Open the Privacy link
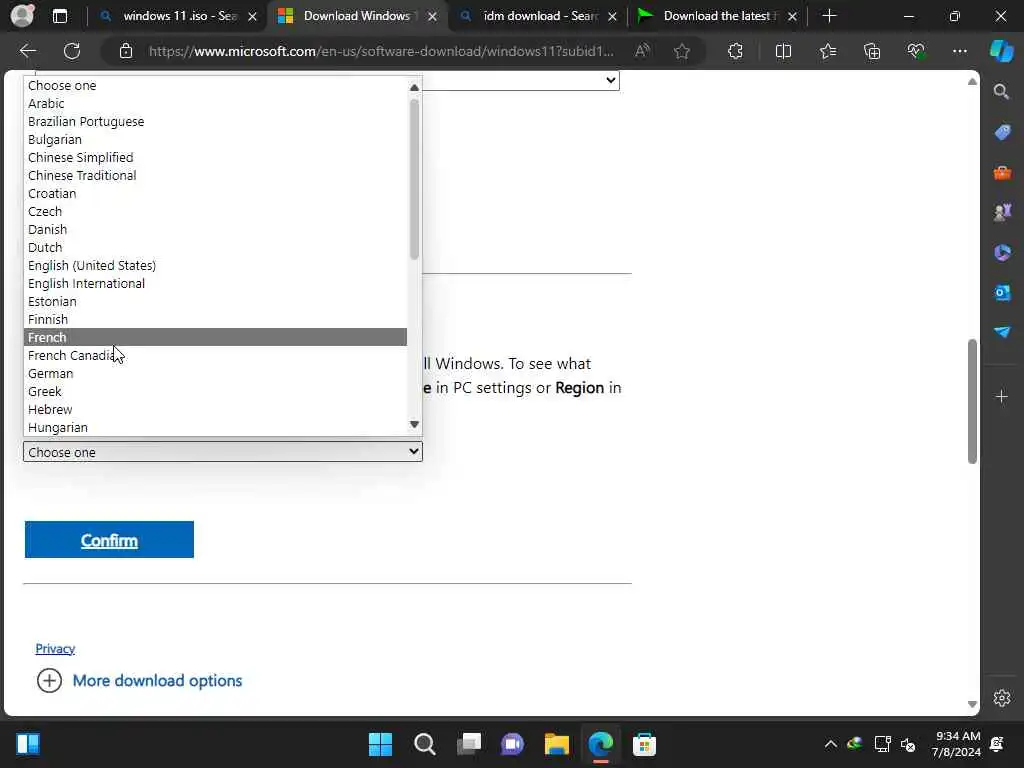This screenshot has width=1024, height=768. pos(55,648)
